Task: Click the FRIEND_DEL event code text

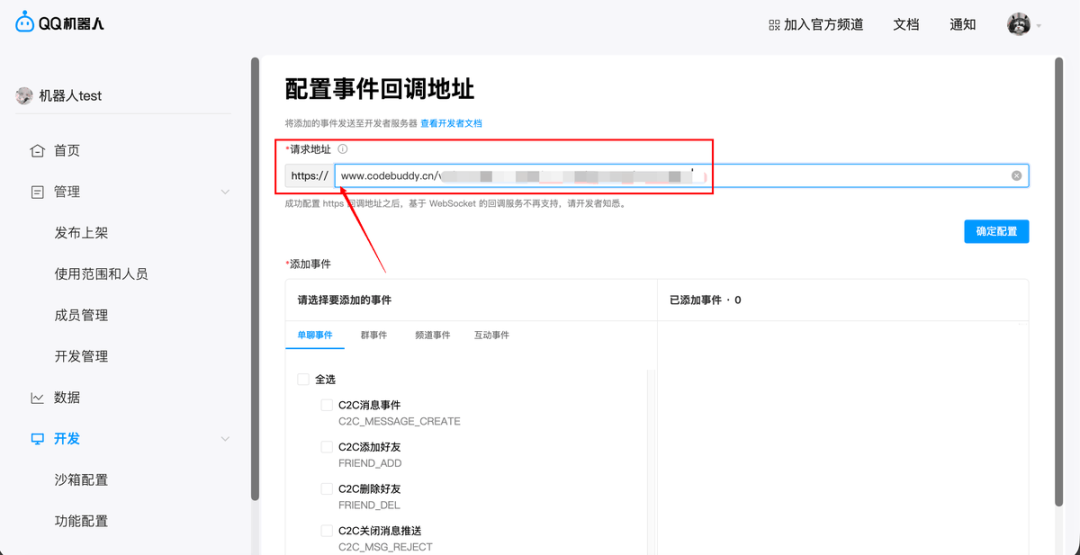Action: coord(369,505)
